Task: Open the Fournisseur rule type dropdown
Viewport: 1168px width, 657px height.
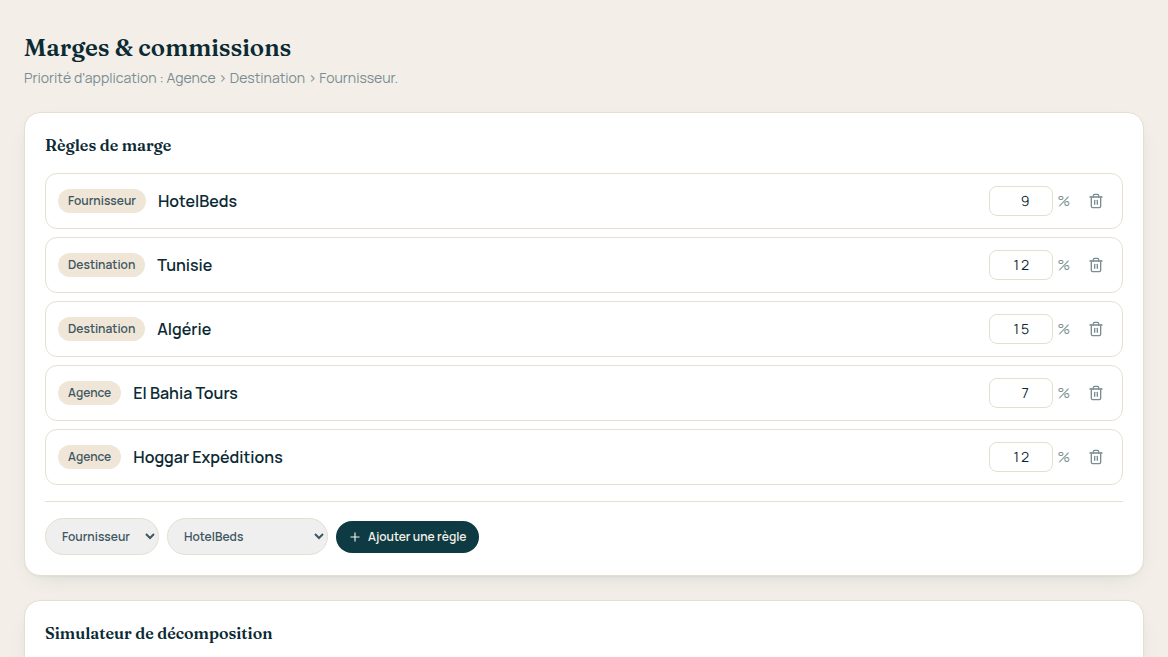Action: [x=102, y=536]
